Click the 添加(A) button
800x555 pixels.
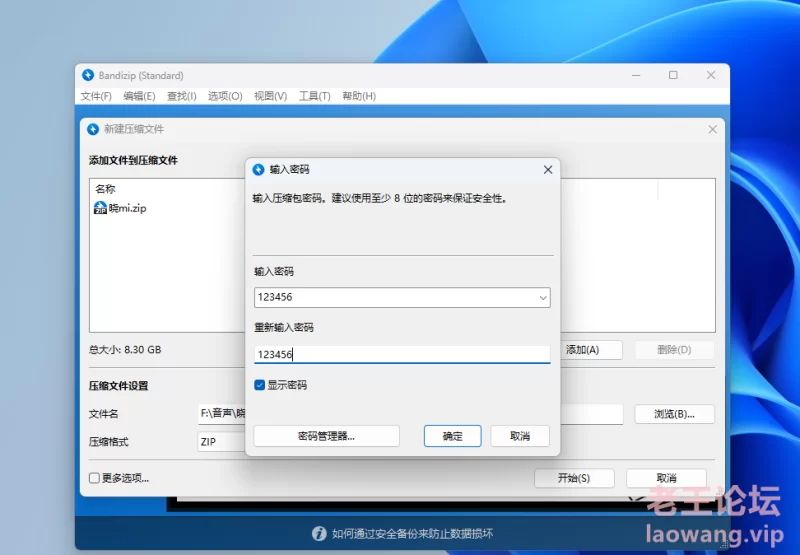coord(591,350)
